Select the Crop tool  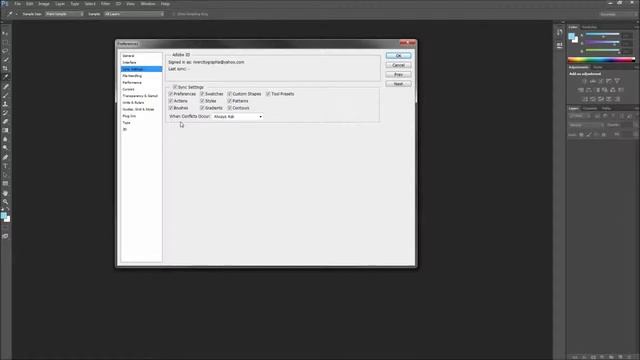click(5, 69)
